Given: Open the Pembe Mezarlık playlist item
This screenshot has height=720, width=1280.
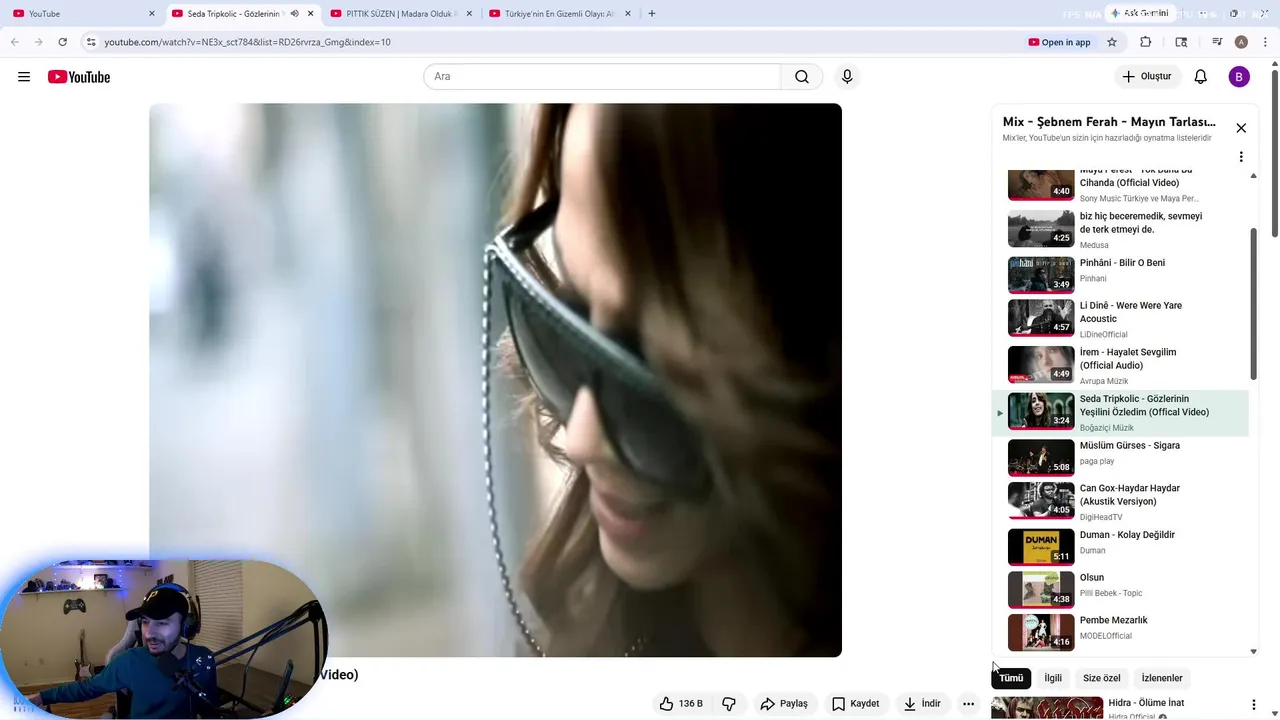Looking at the screenshot, I should (1120, 631).
